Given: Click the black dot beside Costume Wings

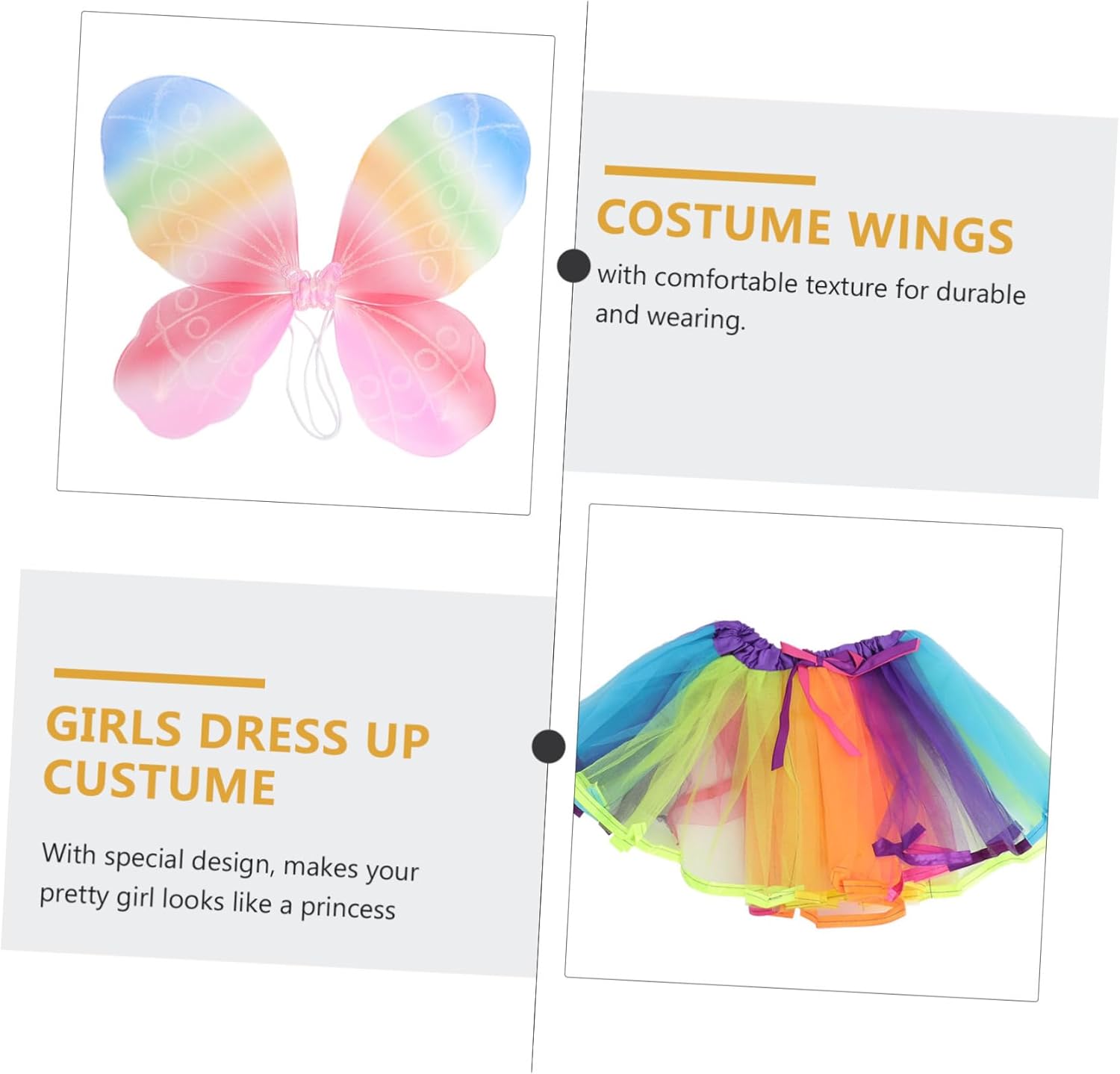Looking at the screenshot, I should pyautogui.click(x=574, y=265).
